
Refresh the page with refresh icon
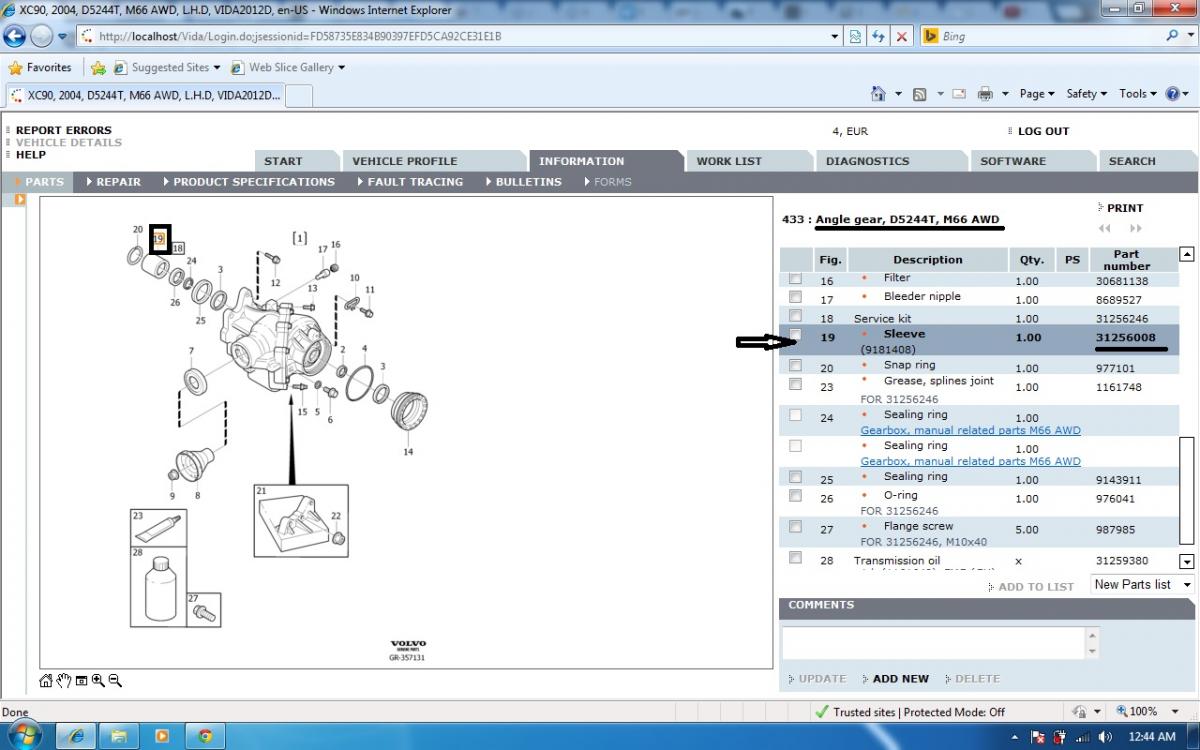click(878, 36)
